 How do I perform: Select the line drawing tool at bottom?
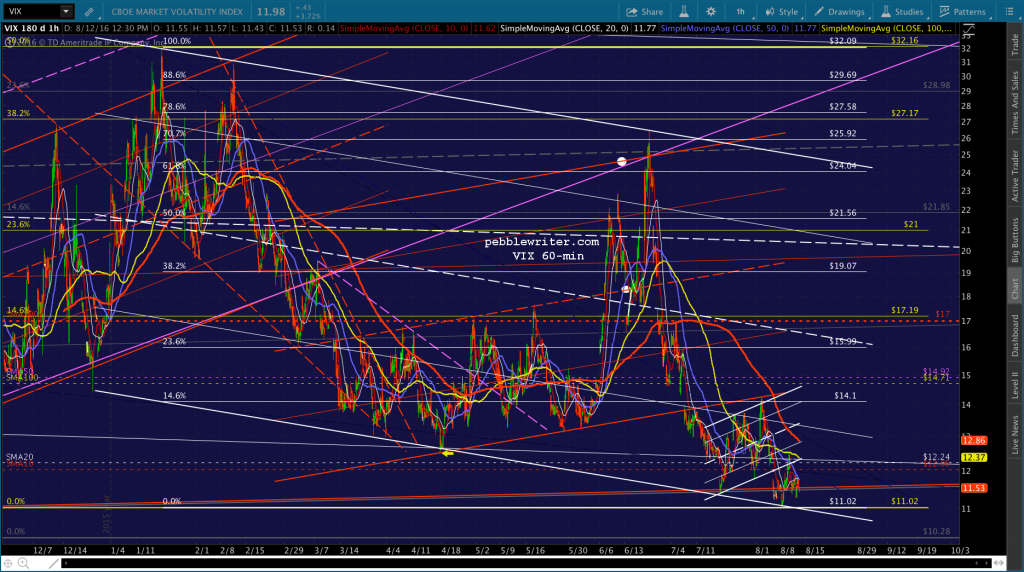point(54,564)
